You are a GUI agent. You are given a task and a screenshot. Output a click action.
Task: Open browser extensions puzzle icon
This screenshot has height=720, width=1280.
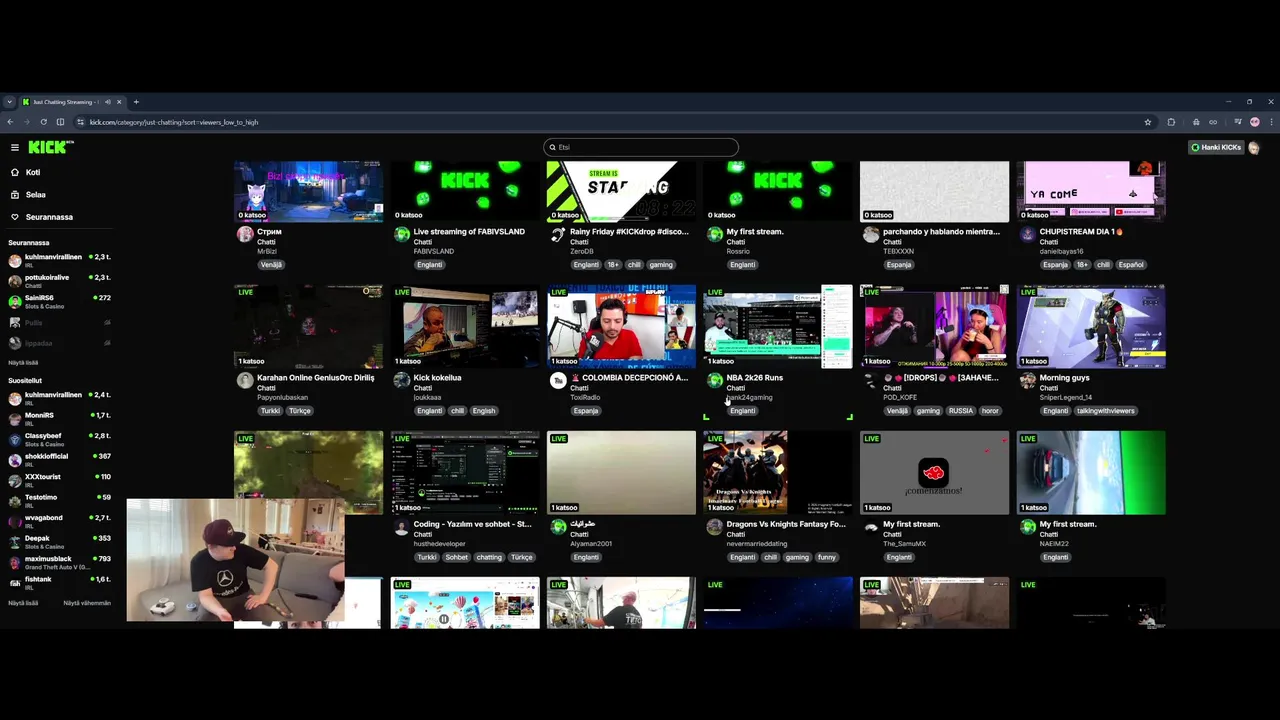tap(1171, 122)
